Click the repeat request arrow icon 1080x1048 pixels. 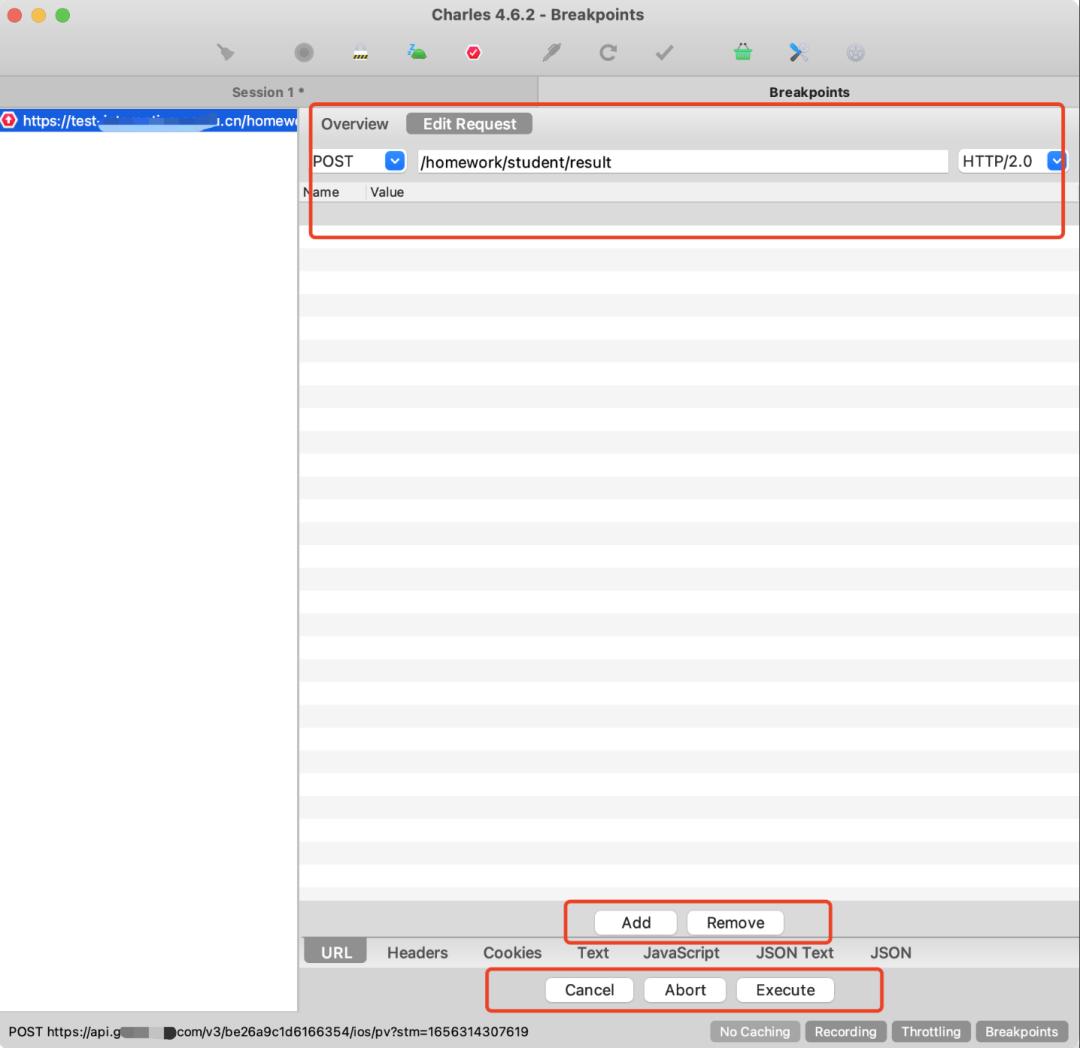coord(608,52)
